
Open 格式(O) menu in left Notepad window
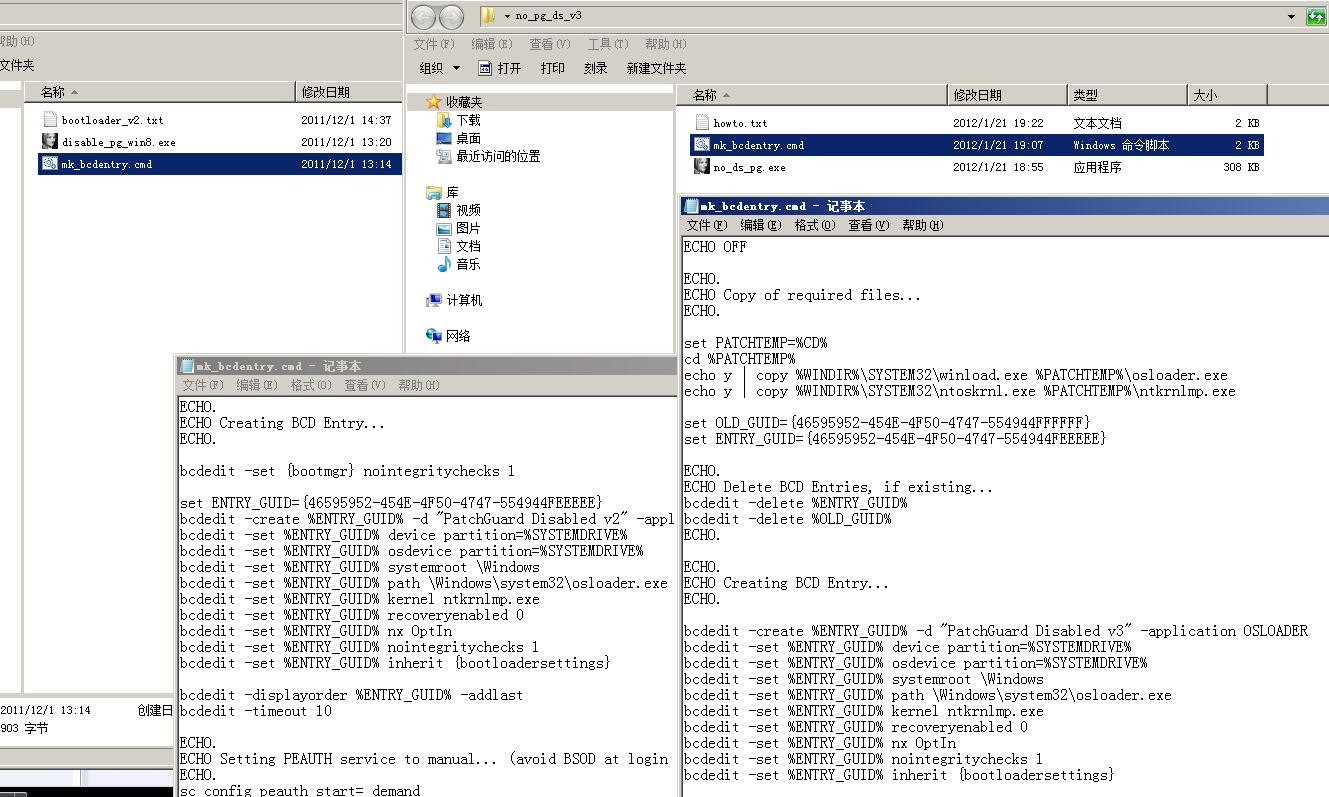pyautogui.click(x=310, y=385)
